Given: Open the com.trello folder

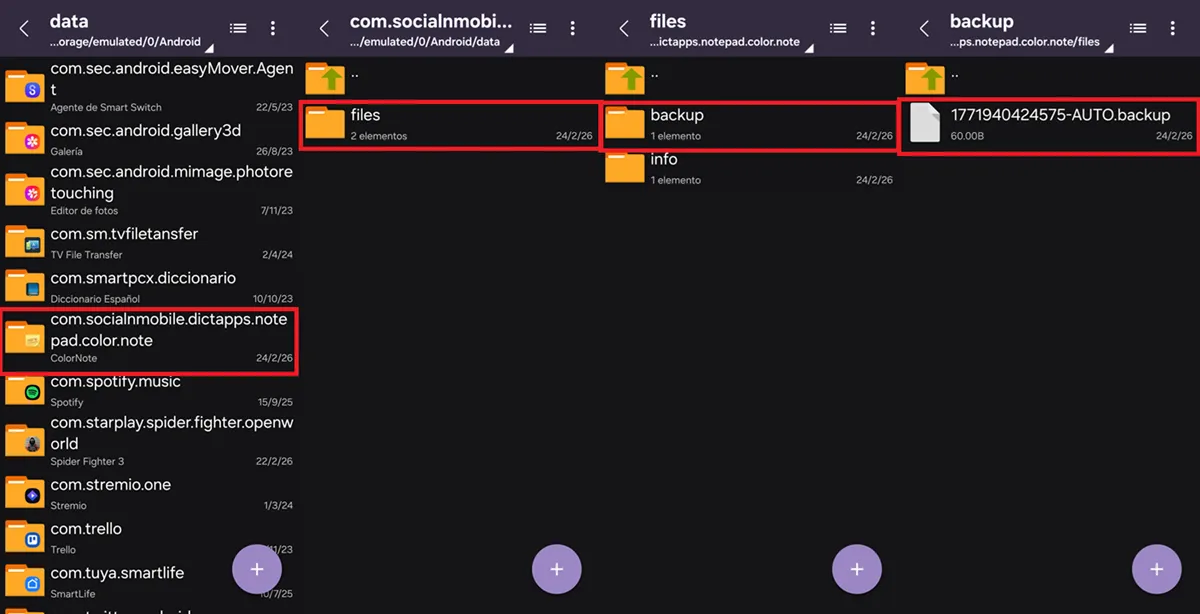Looking at the screenshot, I should (x=150, y=537).
